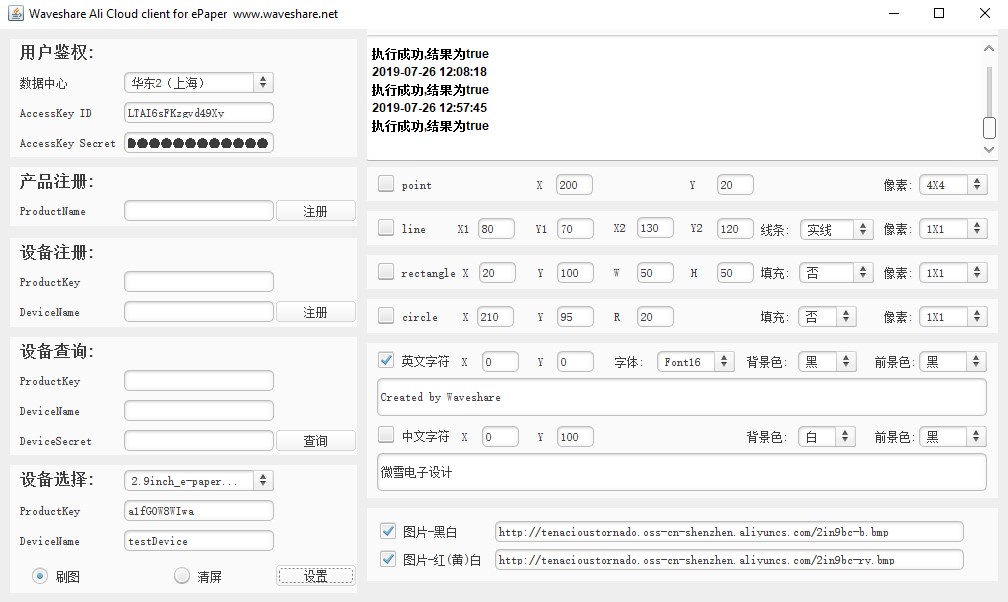This screenshot has width=1008, height=602.
Task: Click the log scrollbar down arrow
Action: (x=989, y=149)
